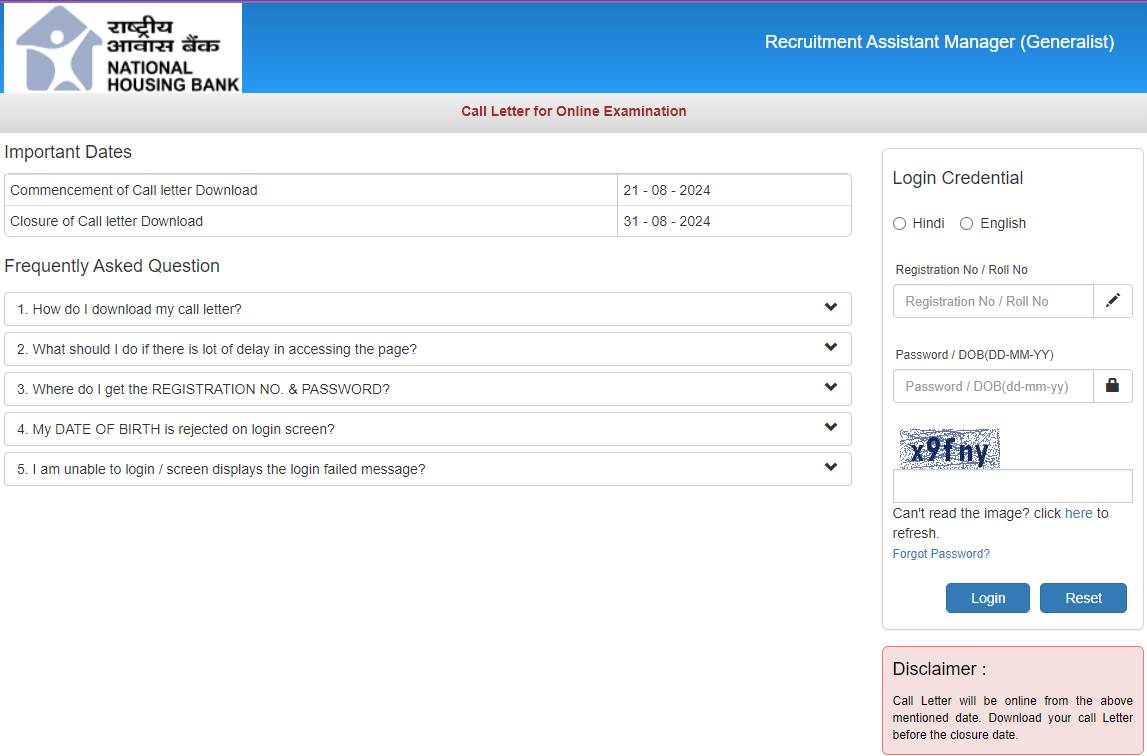
Task: Click the 'Important Dates' heading
Action: click(x=68, y=151)
